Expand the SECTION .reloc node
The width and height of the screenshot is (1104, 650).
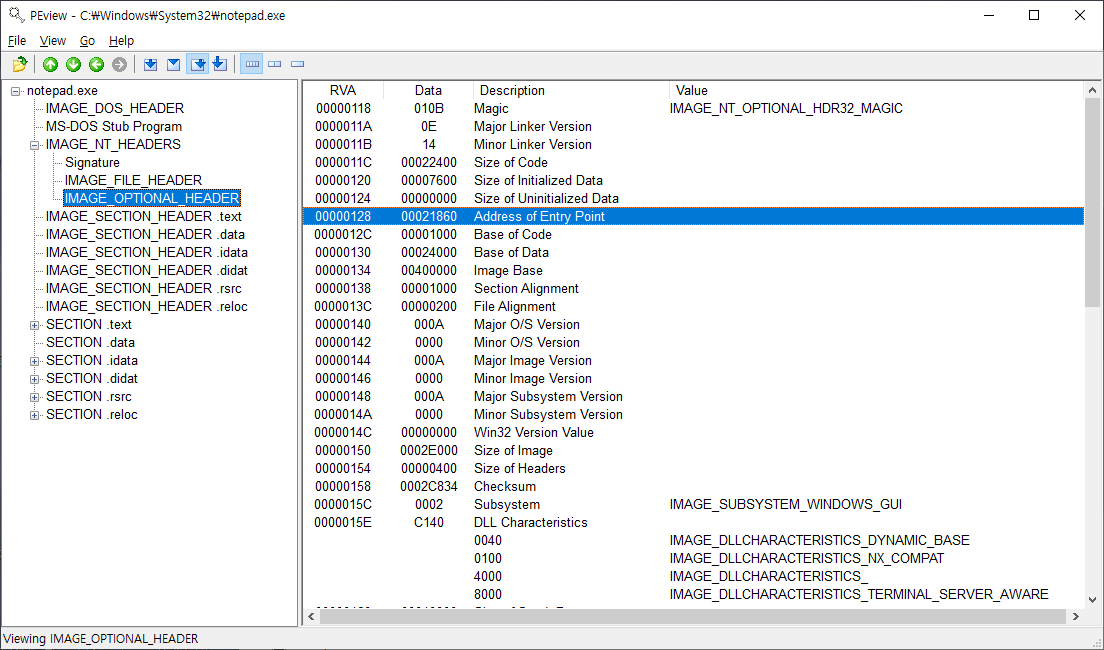[x=34, y=415]
